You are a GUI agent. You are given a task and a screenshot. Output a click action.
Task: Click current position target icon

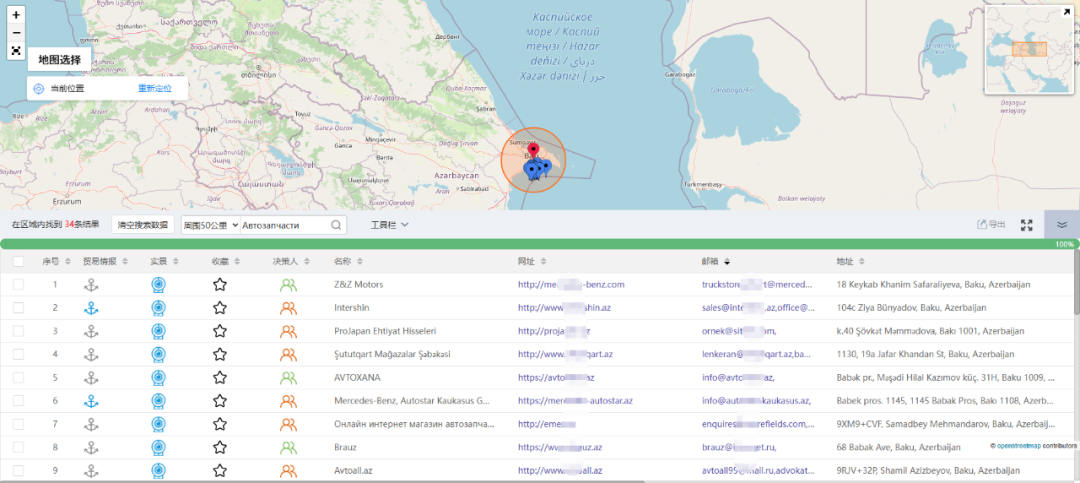click(x=39, y=89)
